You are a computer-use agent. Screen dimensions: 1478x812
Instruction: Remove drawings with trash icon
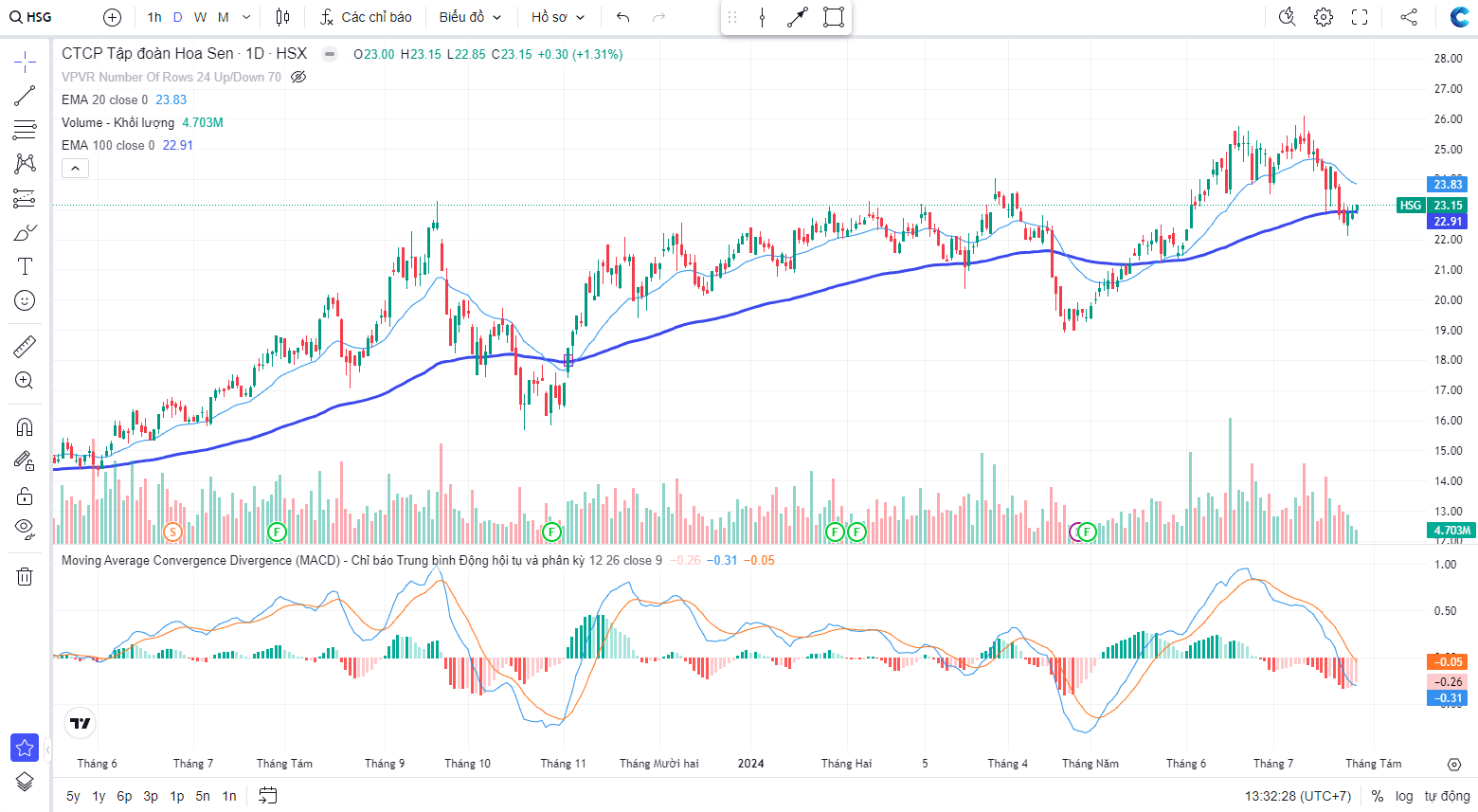(25, 576)
